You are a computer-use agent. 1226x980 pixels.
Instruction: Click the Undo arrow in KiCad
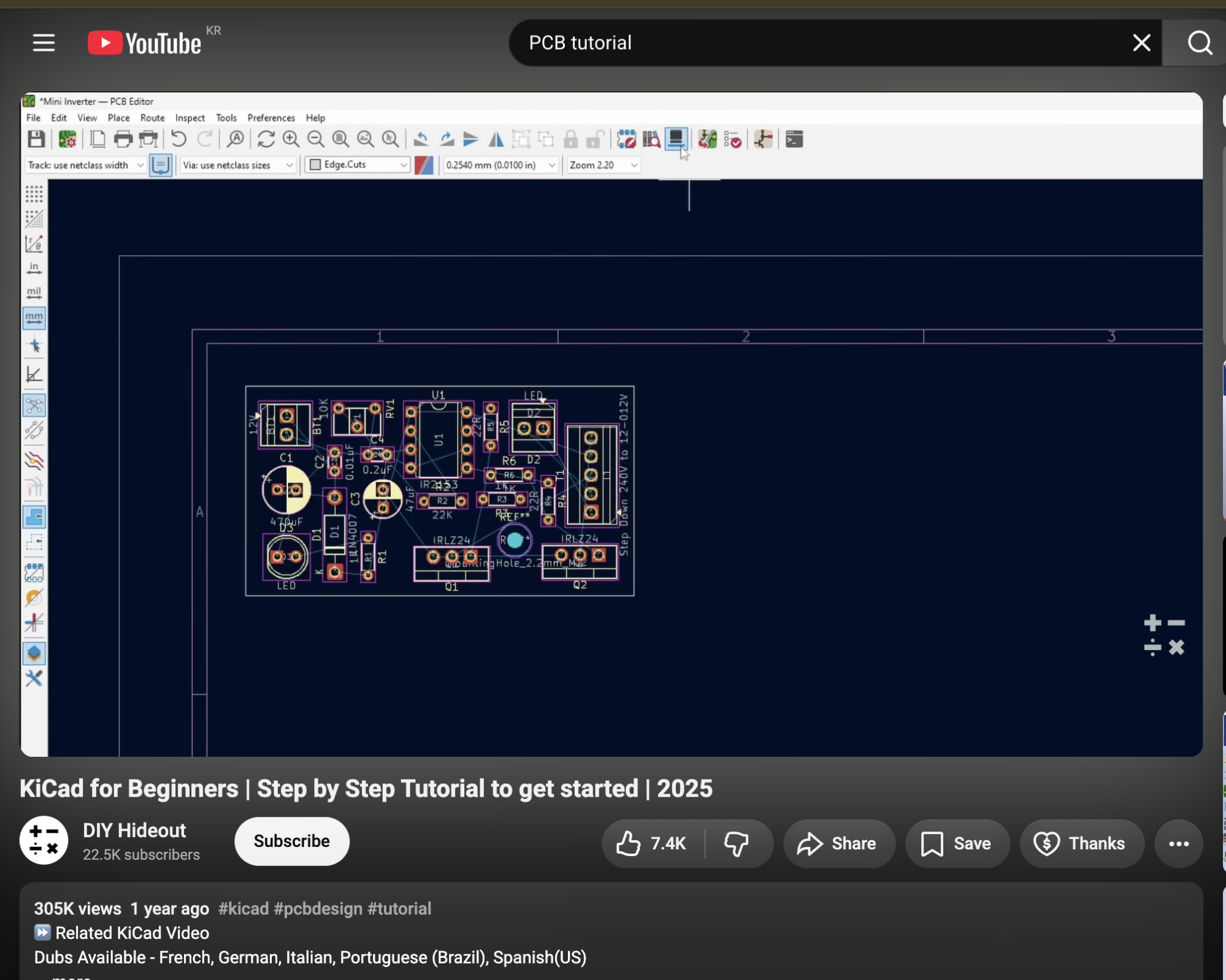[178, 139]
